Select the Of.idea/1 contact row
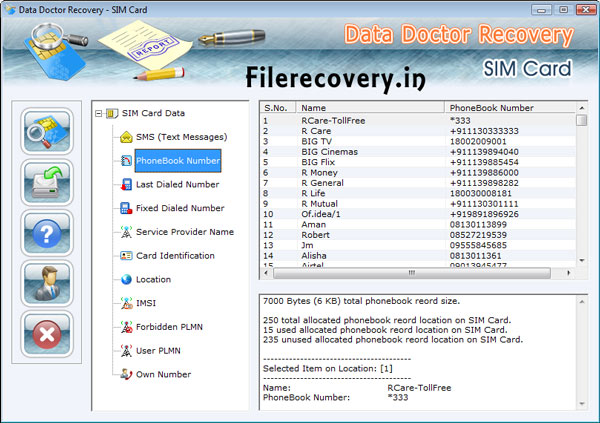Image resolution: width=600 pixels, height=423 pixels. pos(418,214)
